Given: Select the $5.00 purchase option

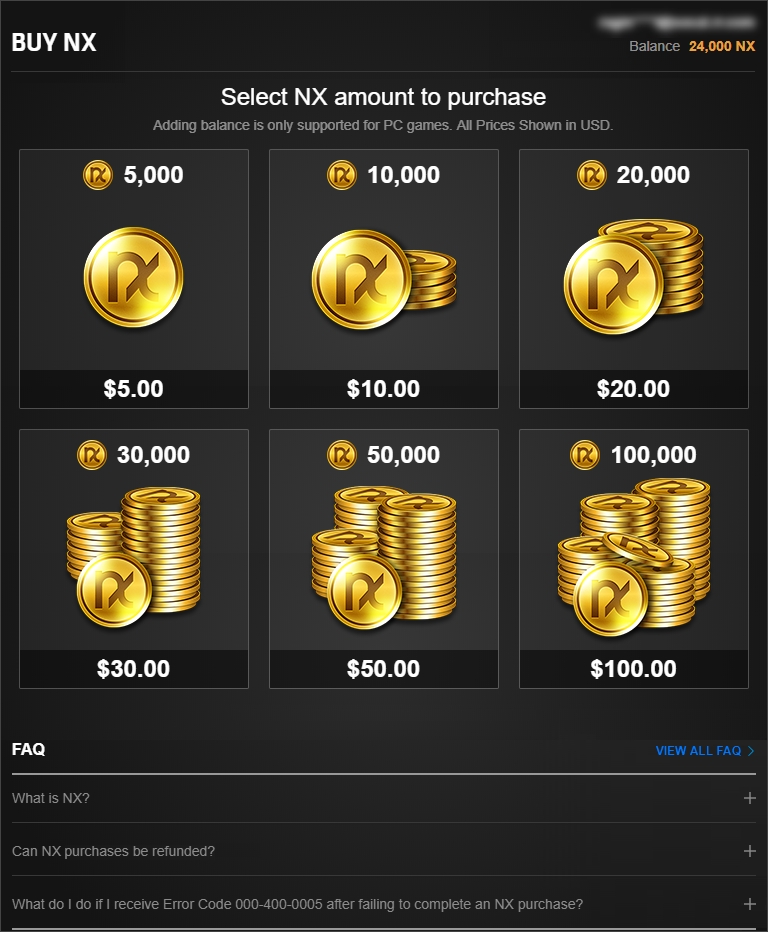Looking at the screenshot, I should [x=134, y=388].
